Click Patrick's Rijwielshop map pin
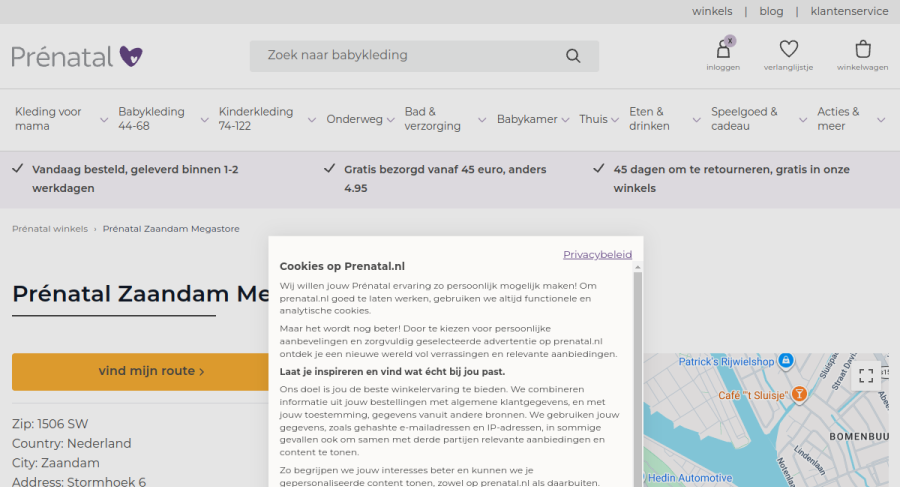 pyautogui.click(x=786, y=361)
